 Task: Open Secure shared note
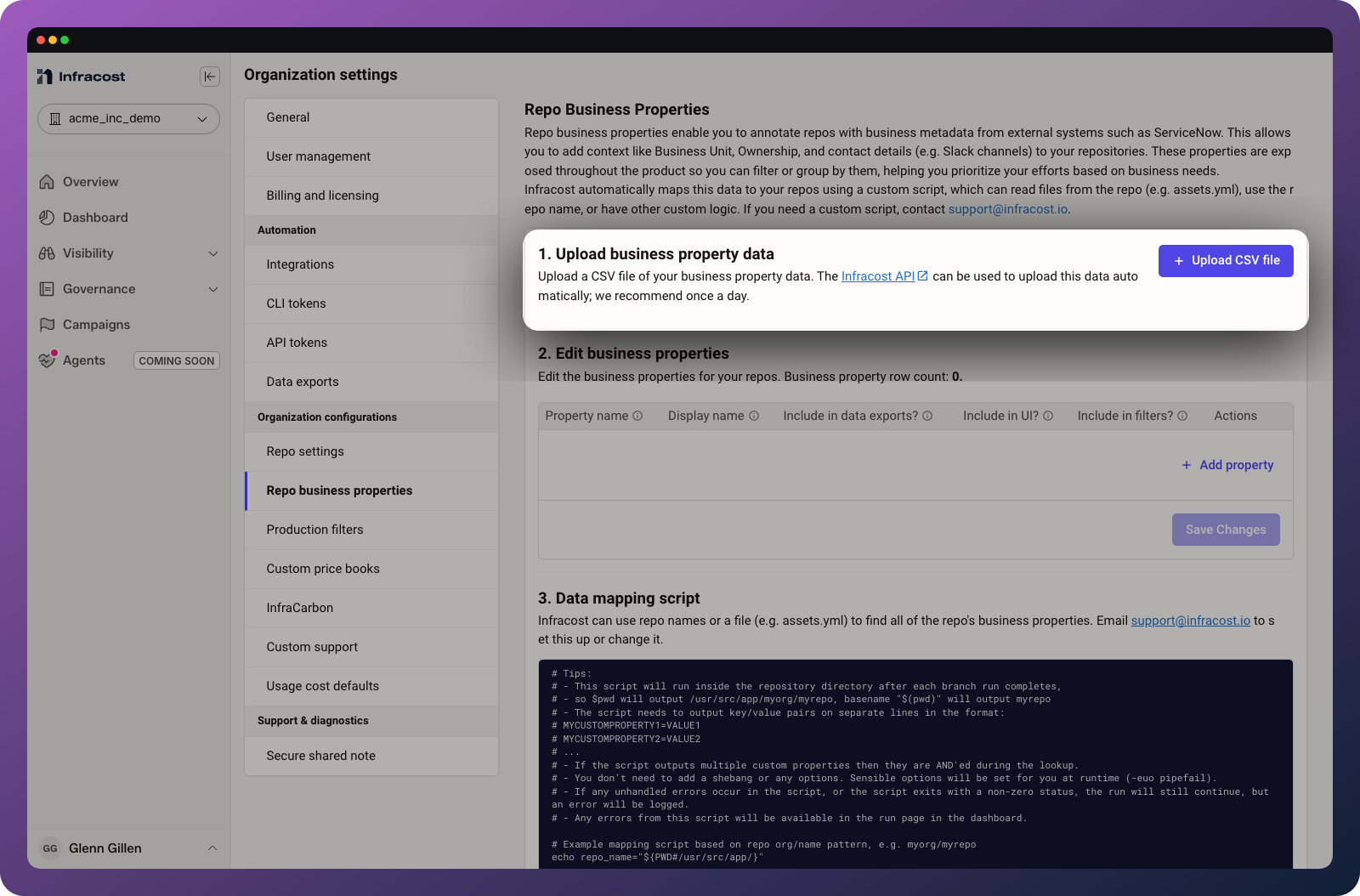pyautogui.click(x=371, y=756)
